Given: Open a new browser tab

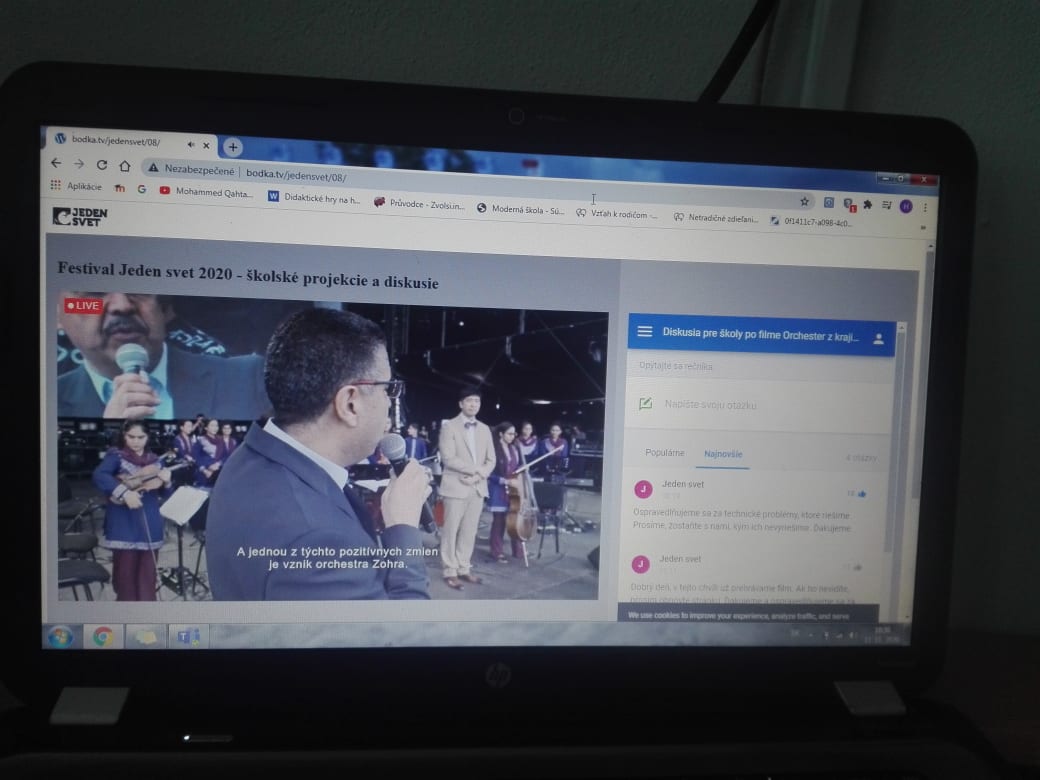Looking at the screenshot, I should 233,147.
